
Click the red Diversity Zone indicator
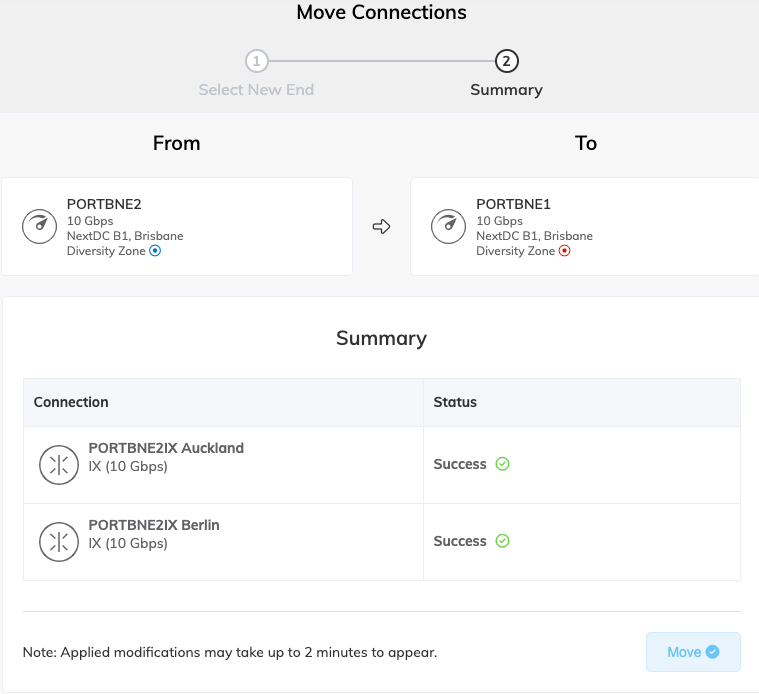pos(564,251)
